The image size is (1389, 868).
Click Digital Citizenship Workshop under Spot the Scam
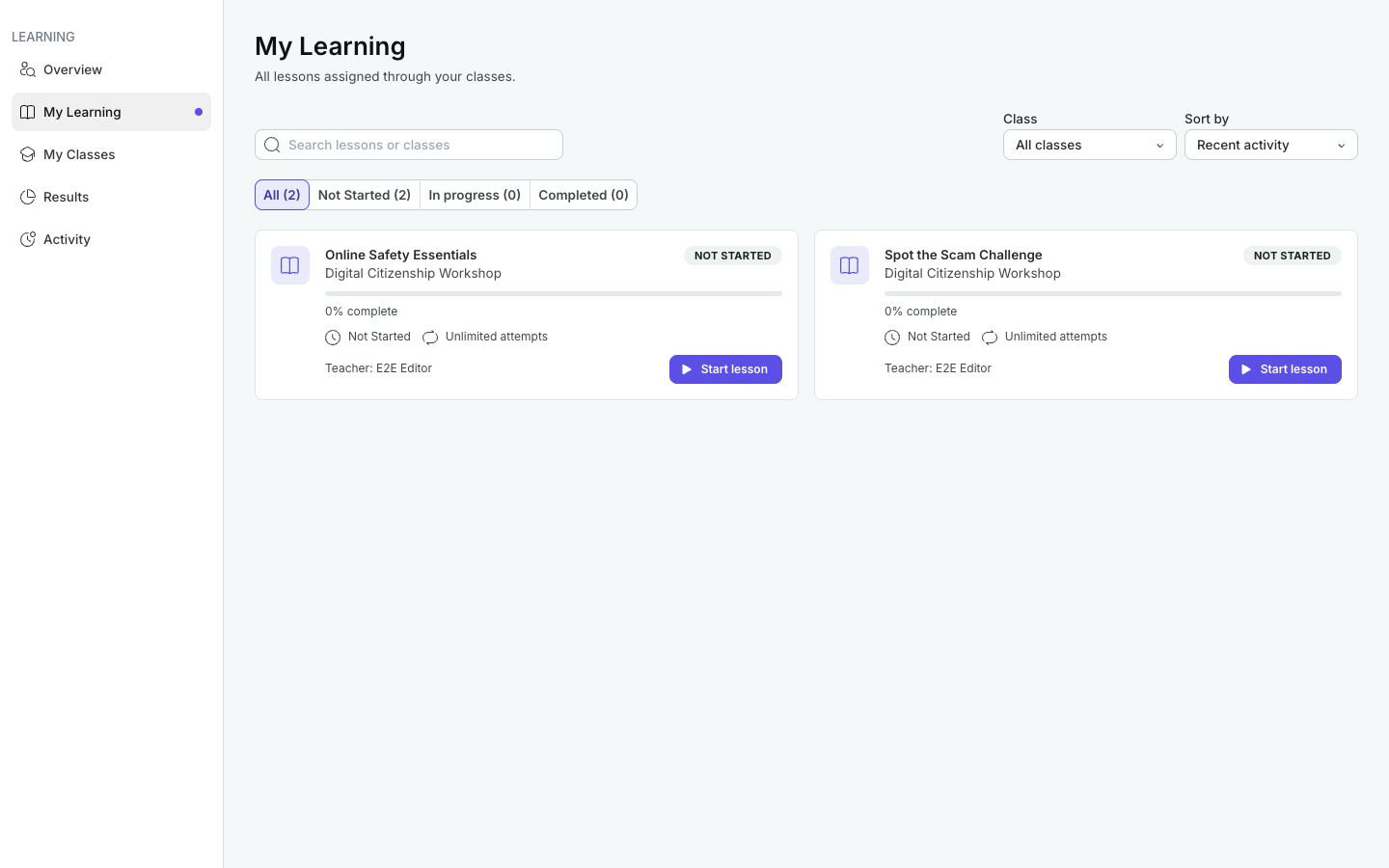click(972, 273)
